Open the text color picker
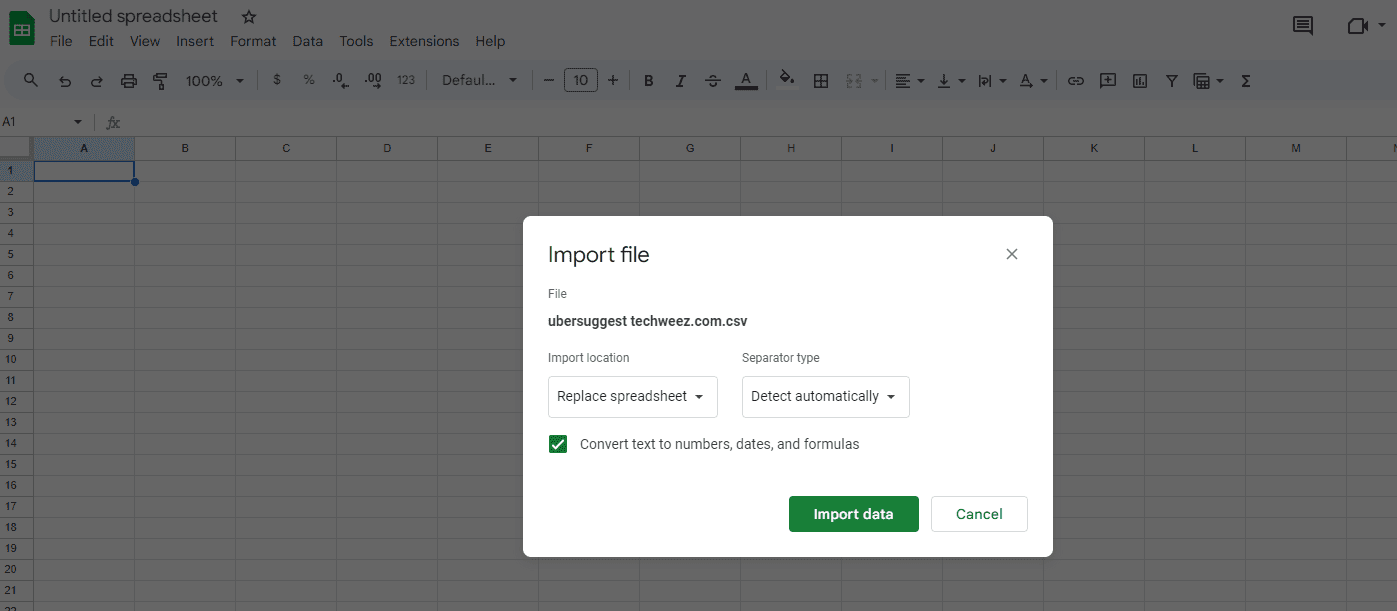 (x=746, y=81)
